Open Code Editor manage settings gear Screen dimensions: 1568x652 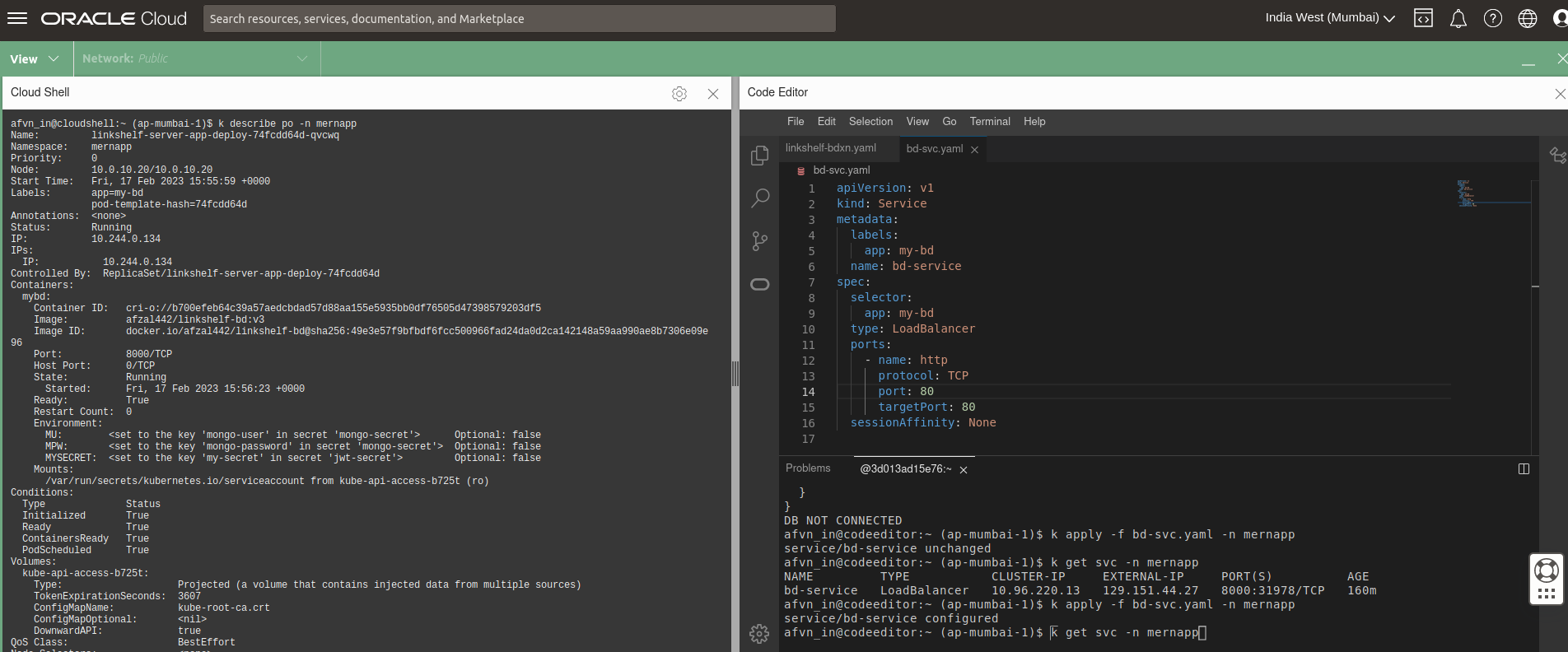pos(759,633)
